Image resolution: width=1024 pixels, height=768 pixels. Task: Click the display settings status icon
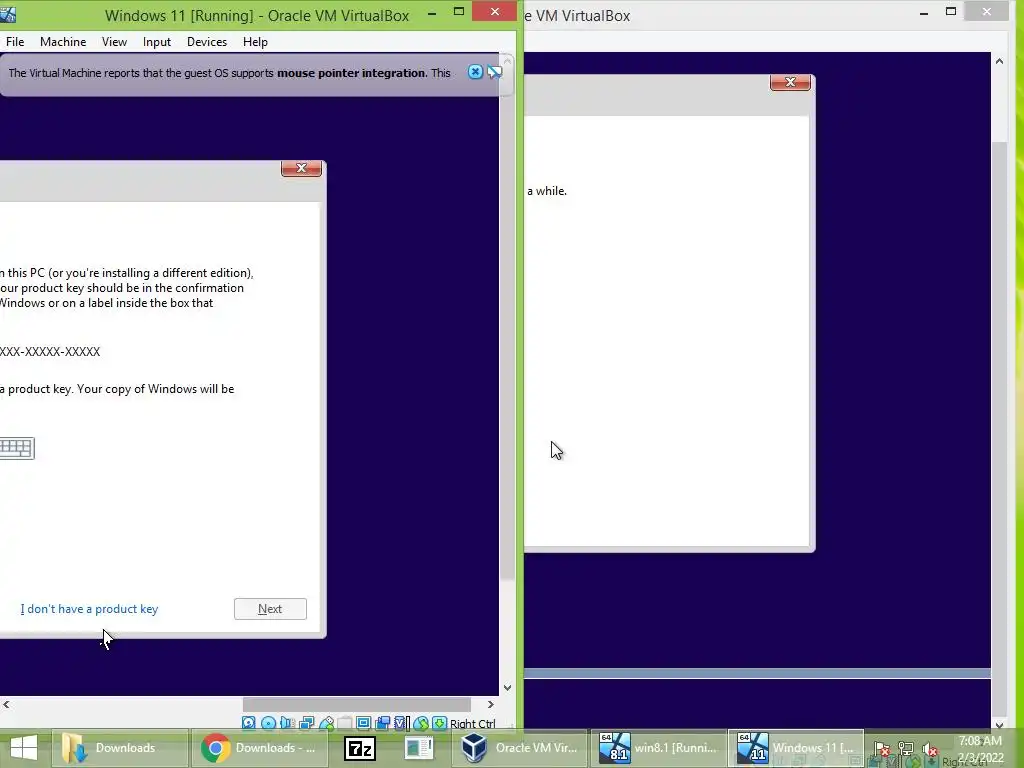[x=364, y=723]
